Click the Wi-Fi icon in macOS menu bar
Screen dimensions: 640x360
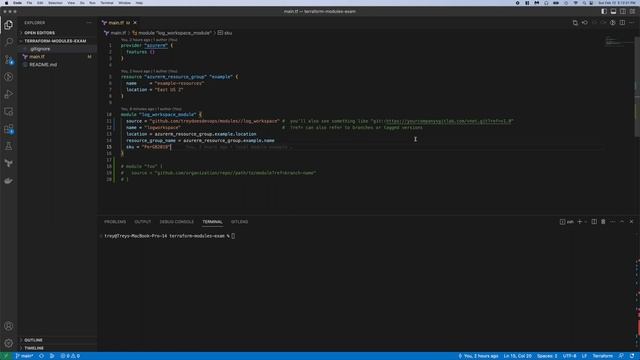point(576,3)
